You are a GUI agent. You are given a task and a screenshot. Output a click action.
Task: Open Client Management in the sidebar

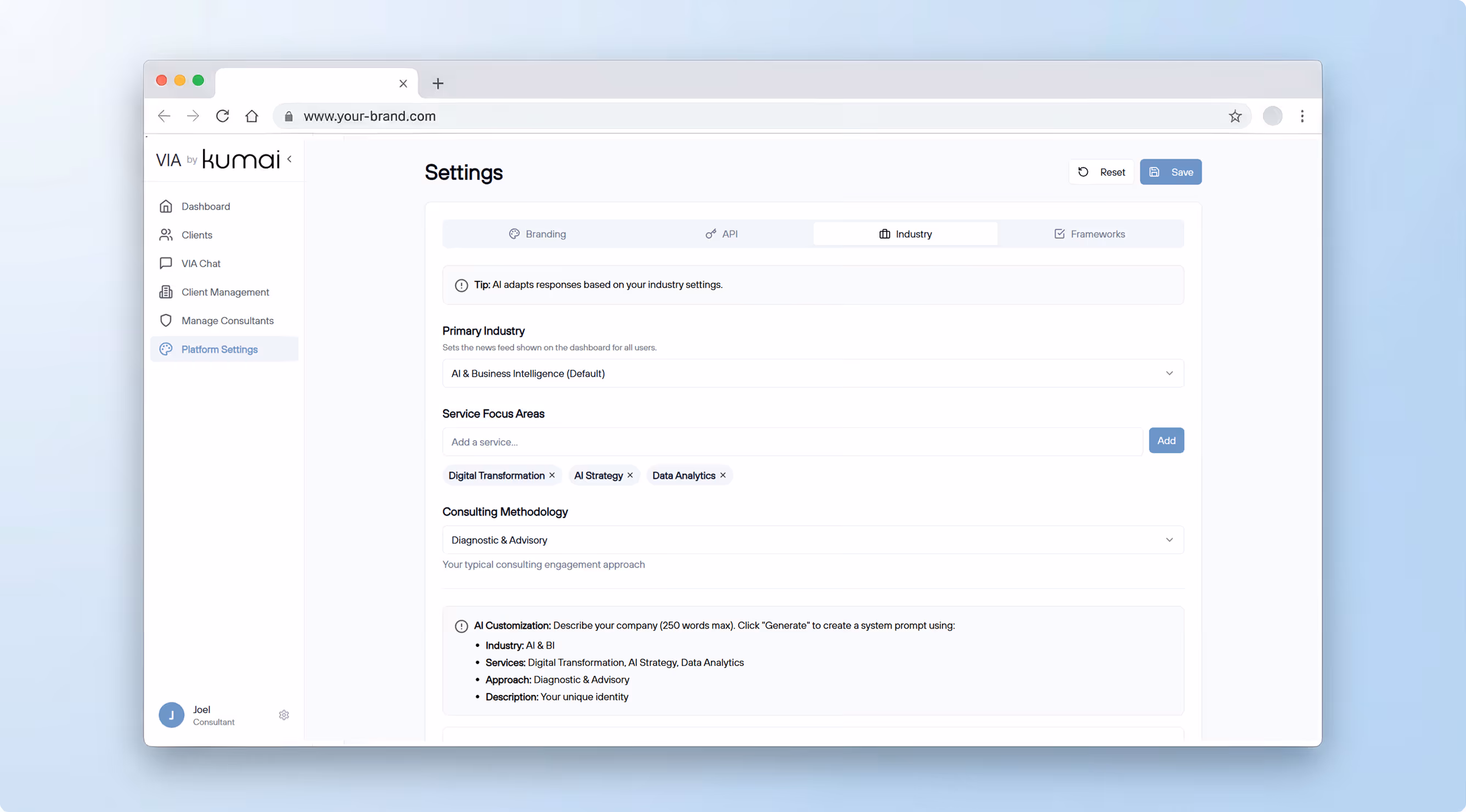(225, 292)
